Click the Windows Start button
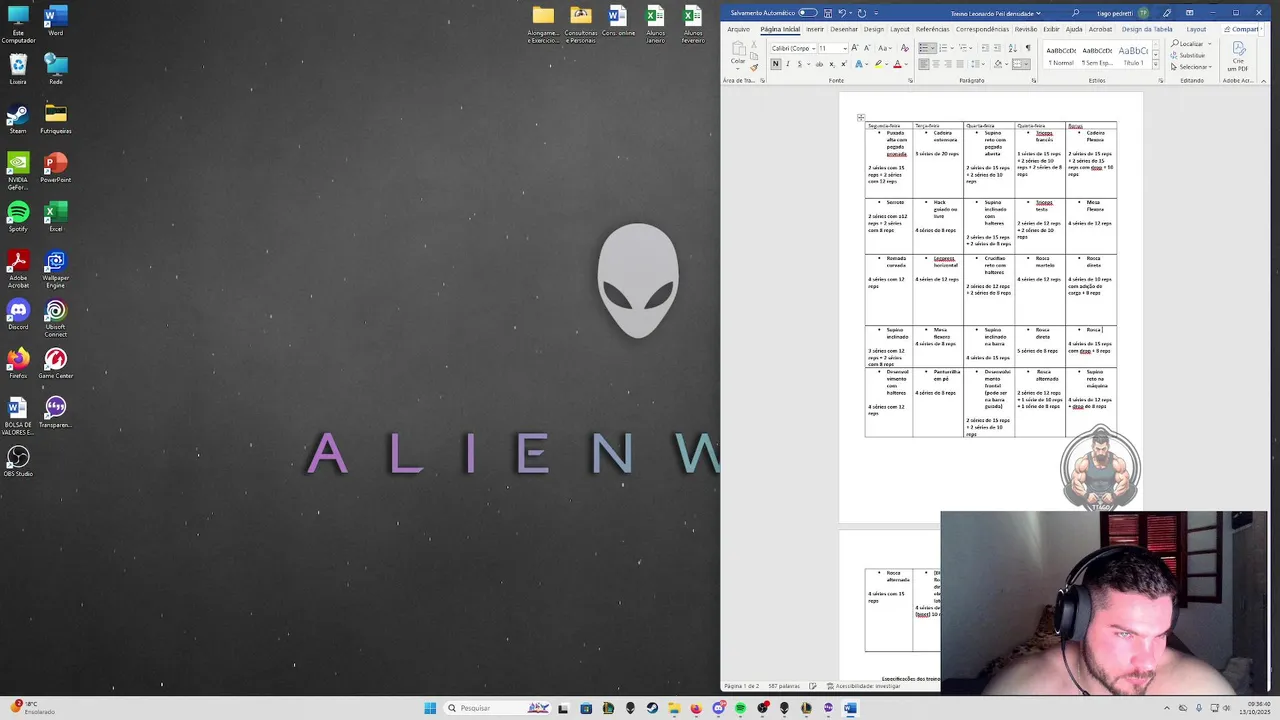 (430, 708)
